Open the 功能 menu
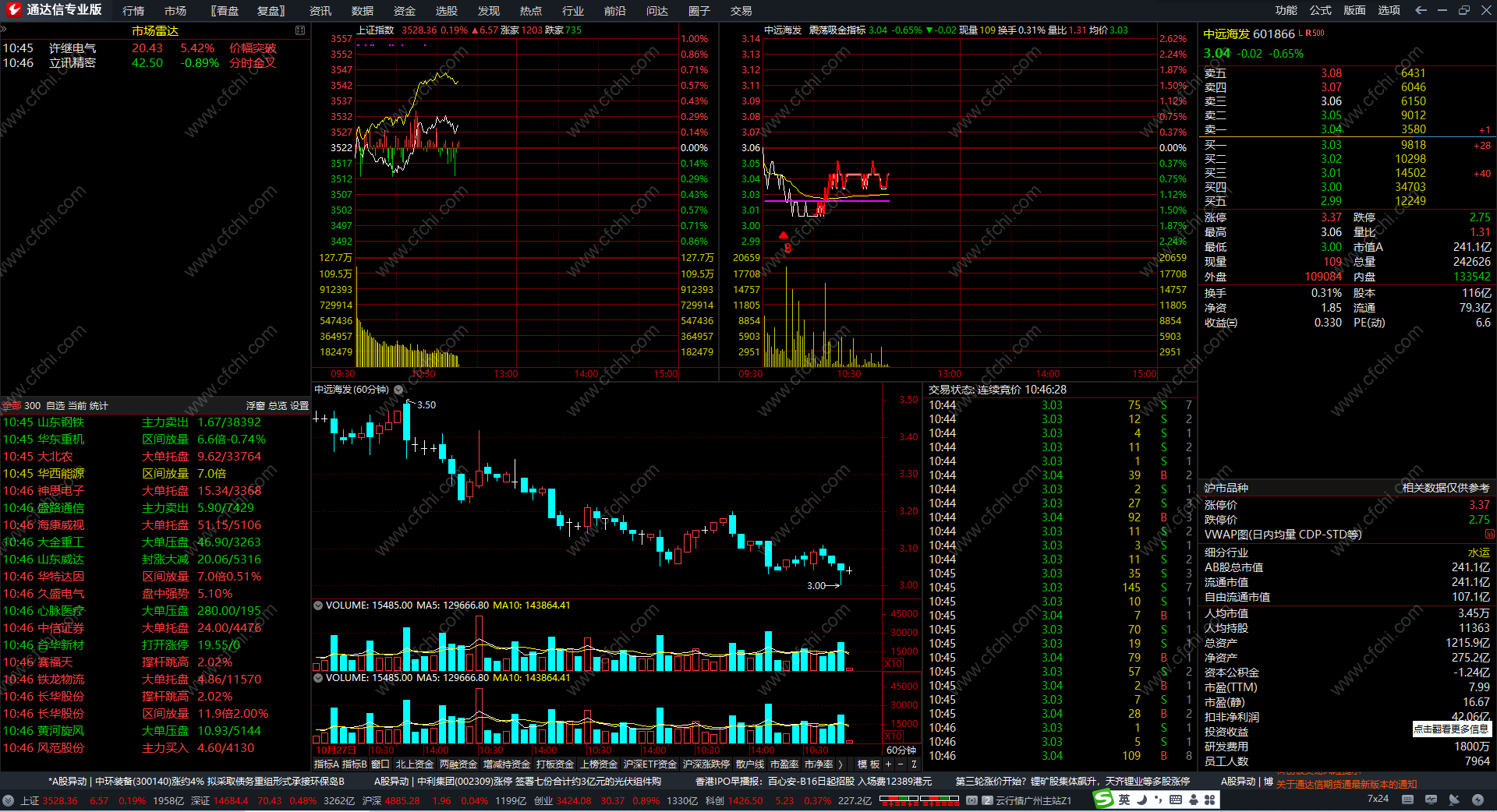This screenshot has width=1497, height=812. point(1286,10)
